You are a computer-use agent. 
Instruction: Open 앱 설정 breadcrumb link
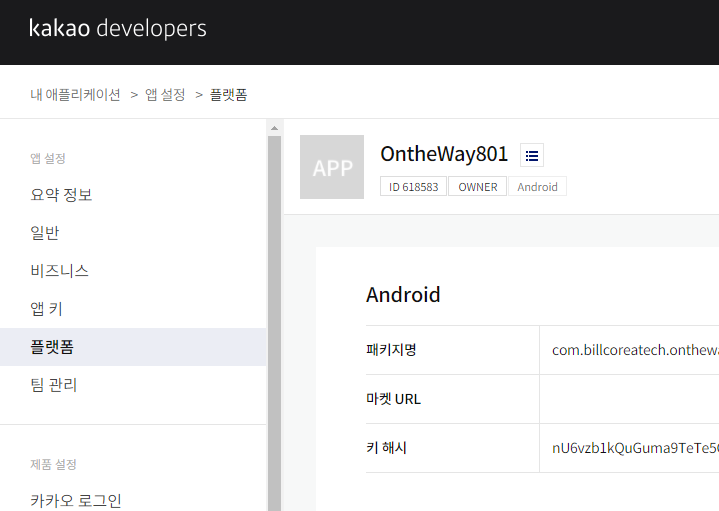(165, 95)
